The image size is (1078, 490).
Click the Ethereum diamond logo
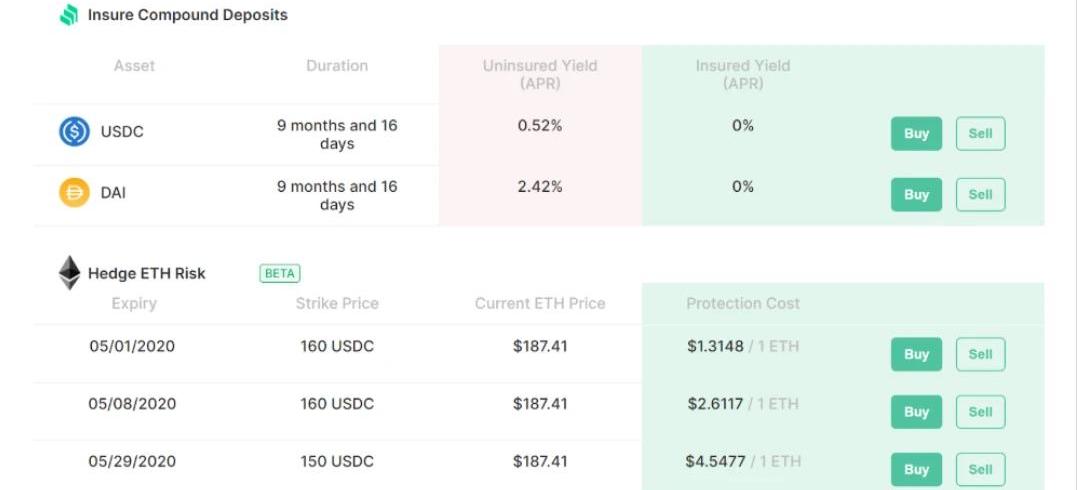[69, 273]
